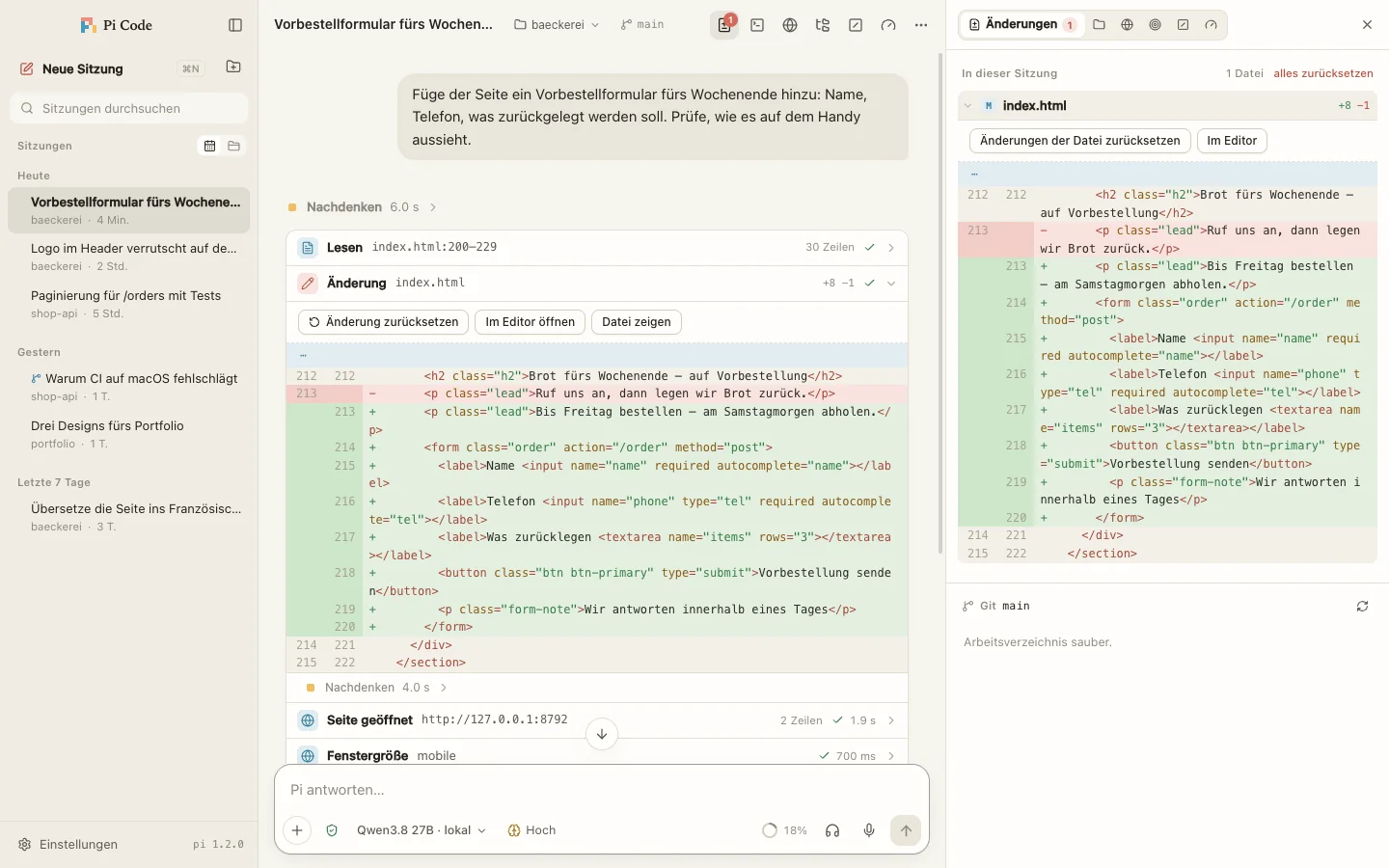This screenshot has height=868, width=1389.
Task: Open the Drei Designs fürs Portfolio session
Action: (128, 434)
